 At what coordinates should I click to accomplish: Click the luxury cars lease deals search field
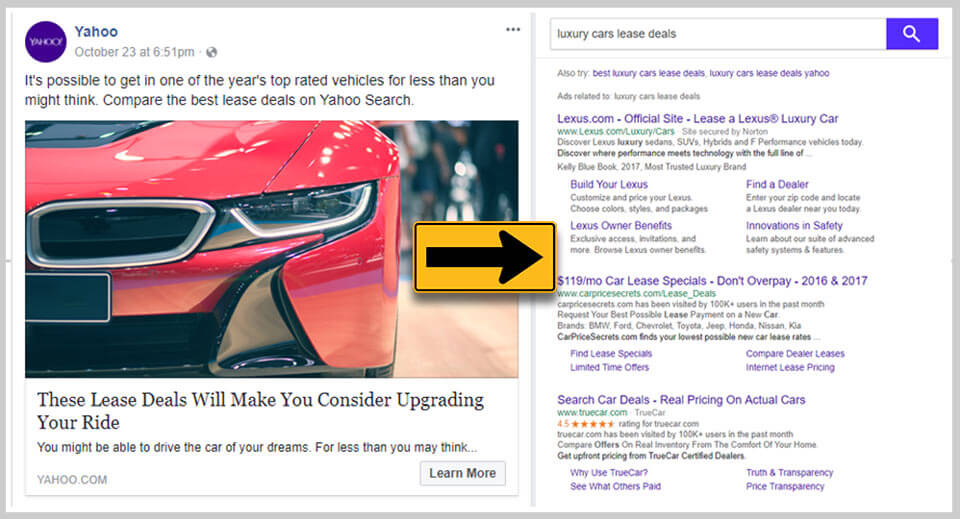[x=717, y=34]
